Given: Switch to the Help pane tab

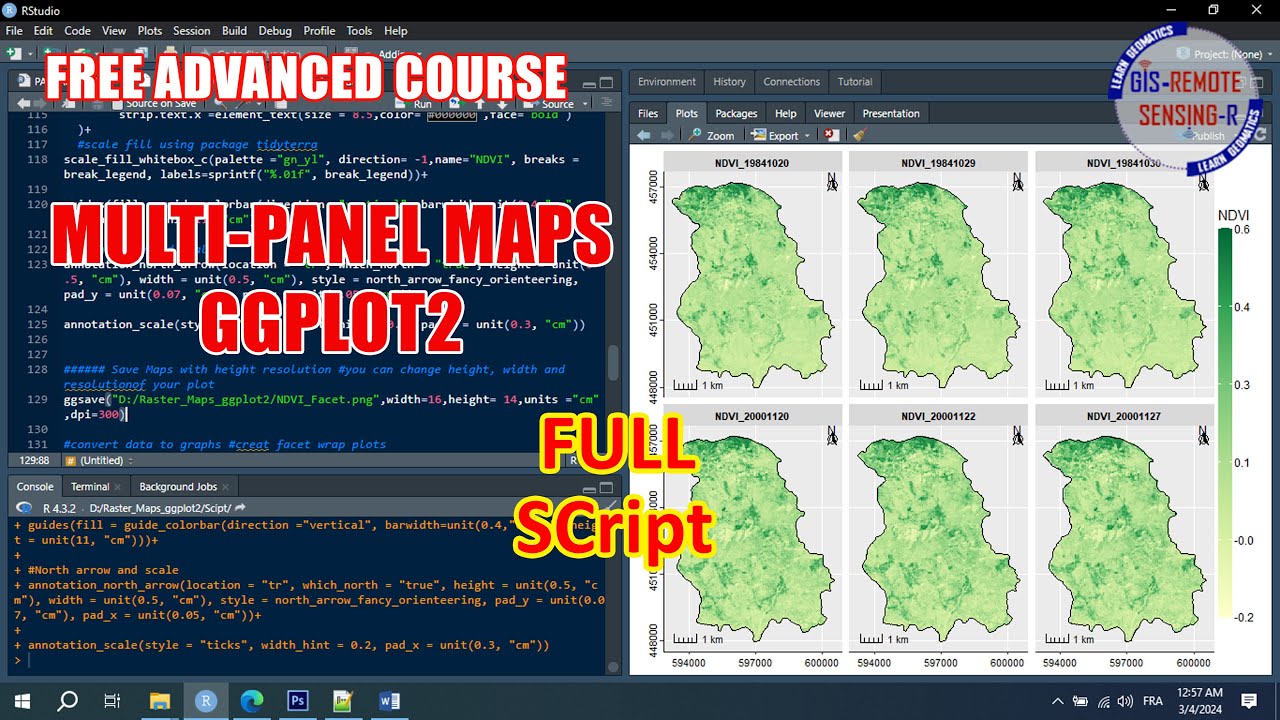Looking at the screenshot, I should [x=786, y=113].
